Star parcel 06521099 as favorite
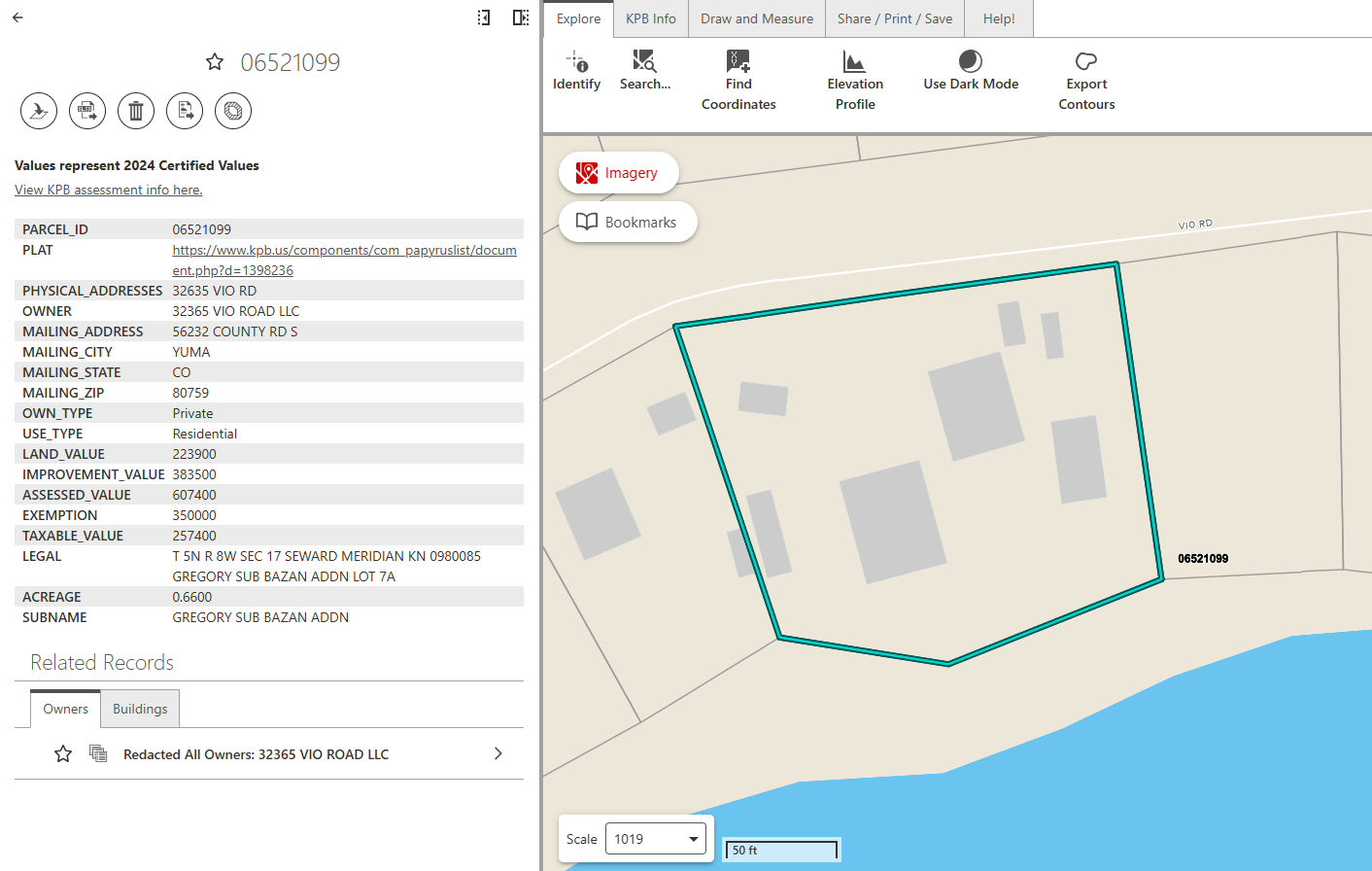Viewport: 1372px width, 871px height. click(215, 62)
